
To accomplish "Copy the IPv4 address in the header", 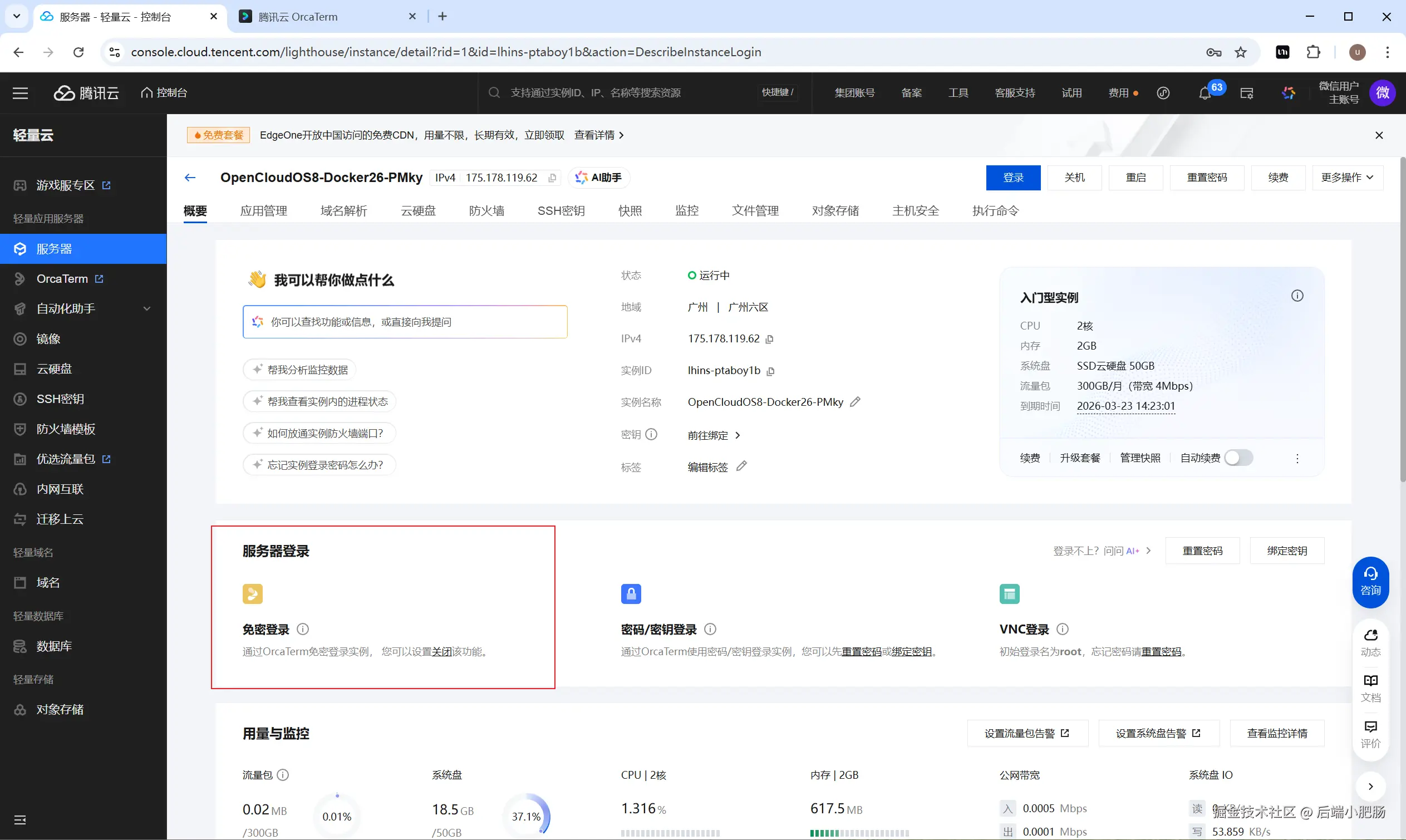I will (x=553, y=178).
